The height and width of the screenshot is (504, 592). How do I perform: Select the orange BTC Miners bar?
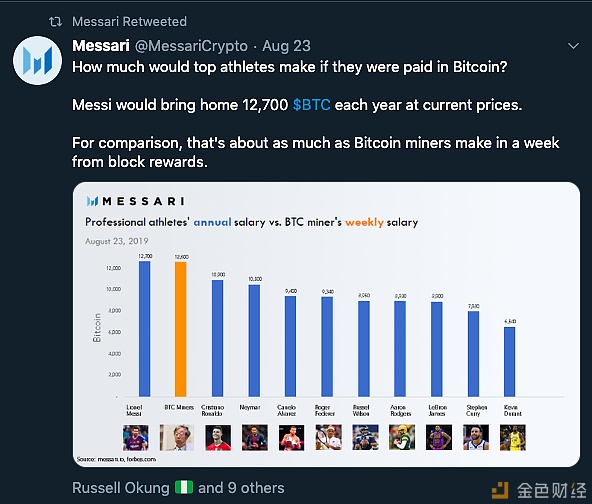coord(180,329)
